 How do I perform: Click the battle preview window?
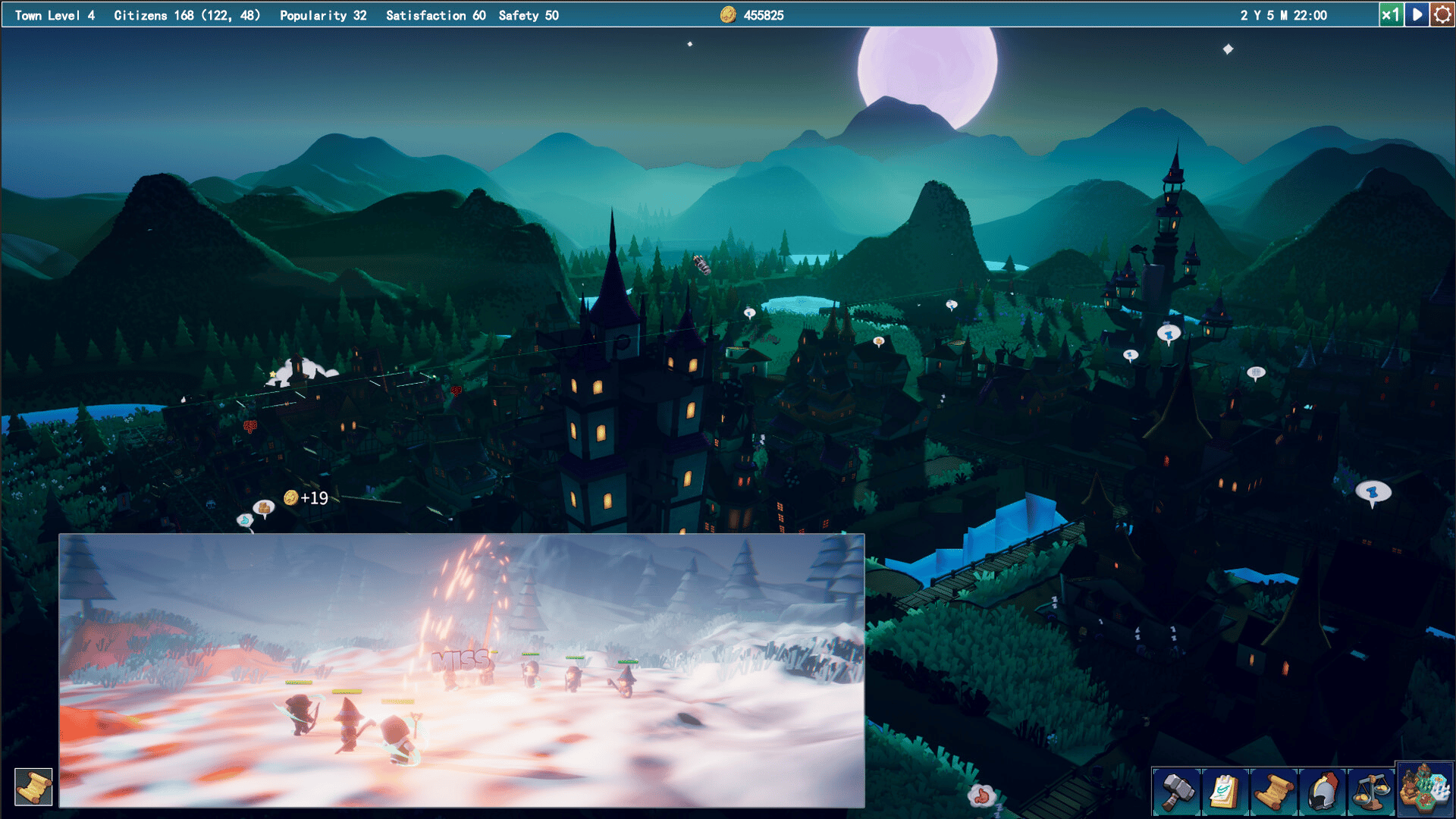462,670
